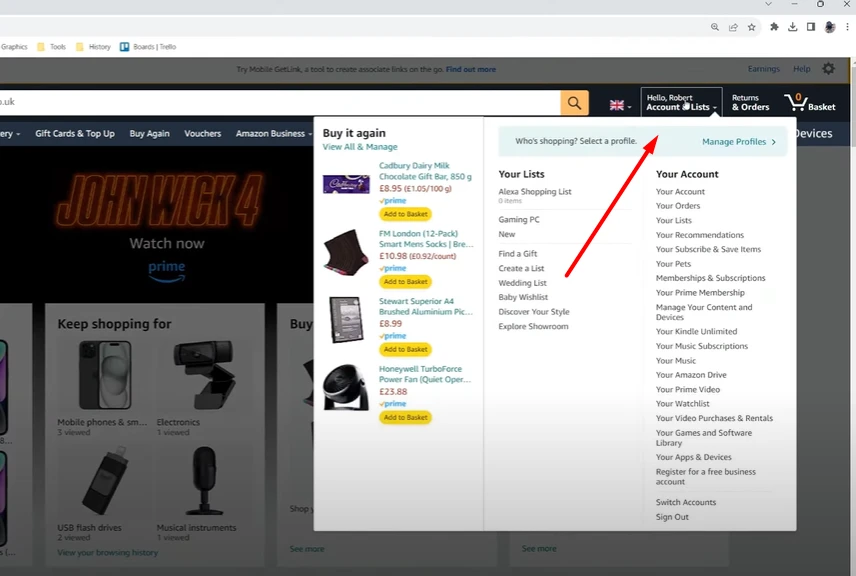This screenshot has width=856, height=576.
Task: Open the Buy Again nav item
Action: pyautogui.click(x=150, y=133)
